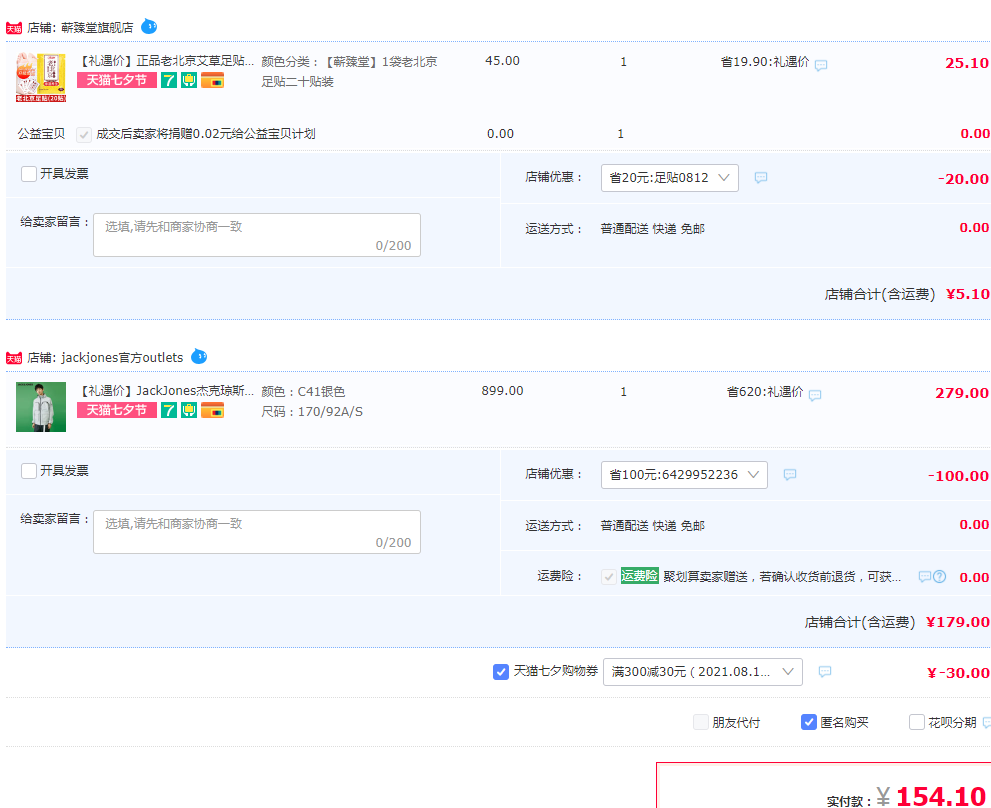Open the Wangwang chat icon for 蕲臻堂旗舰店

tap(149, 27)
